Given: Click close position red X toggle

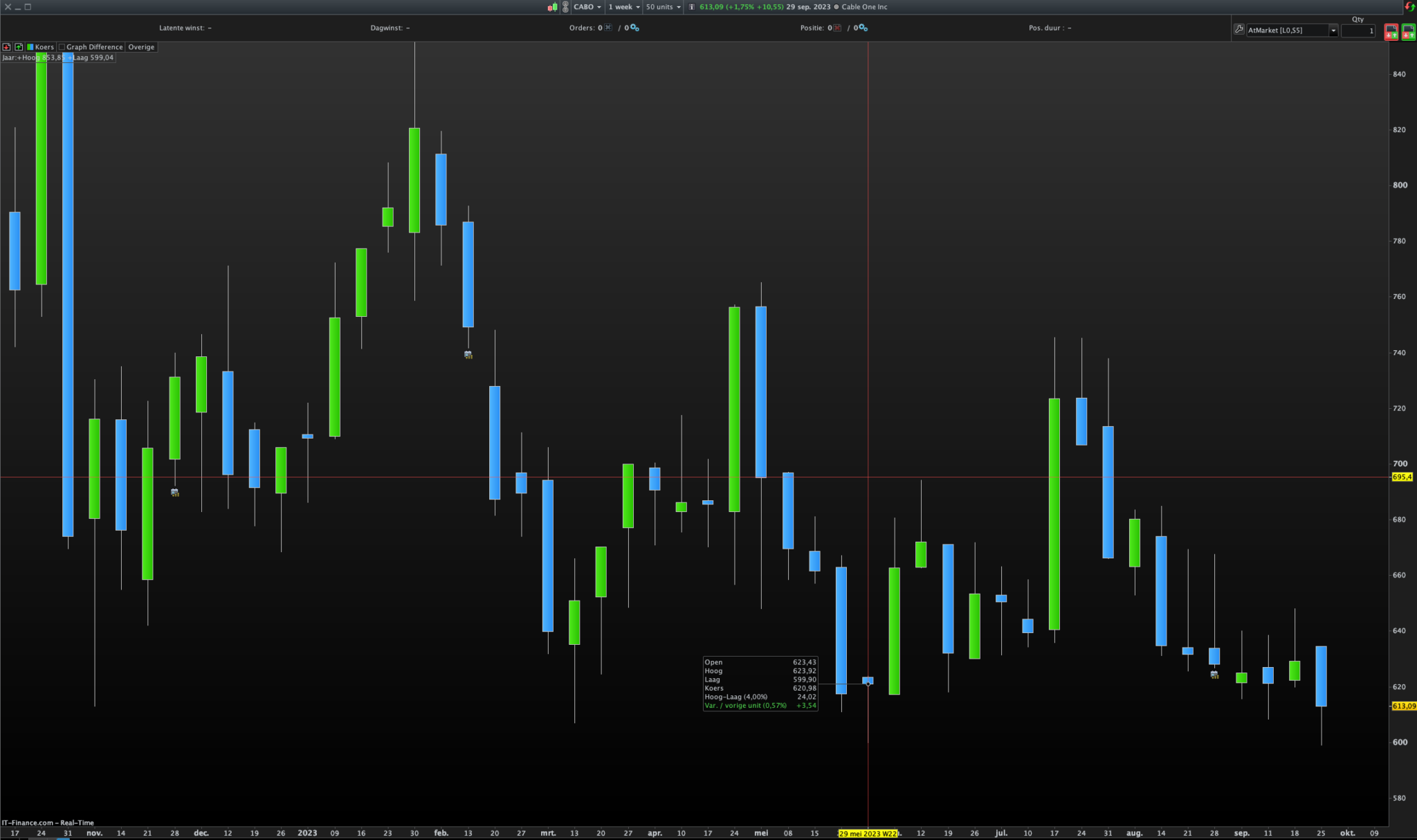Looking at the screenshot, I should (837, 28).
